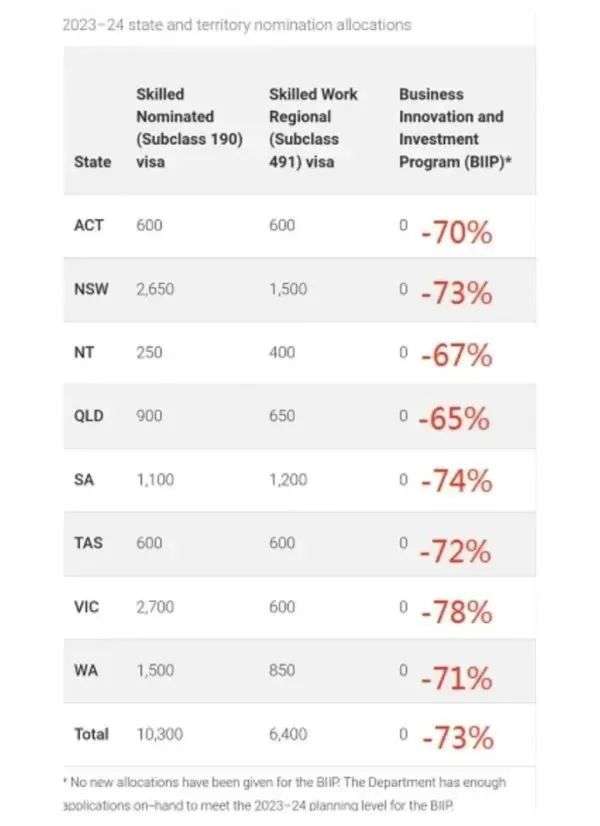Click the VIC 2,700 allocation cell
This screenshot has height=826, width=600.
pyautogui.click(x=155, y=606)
